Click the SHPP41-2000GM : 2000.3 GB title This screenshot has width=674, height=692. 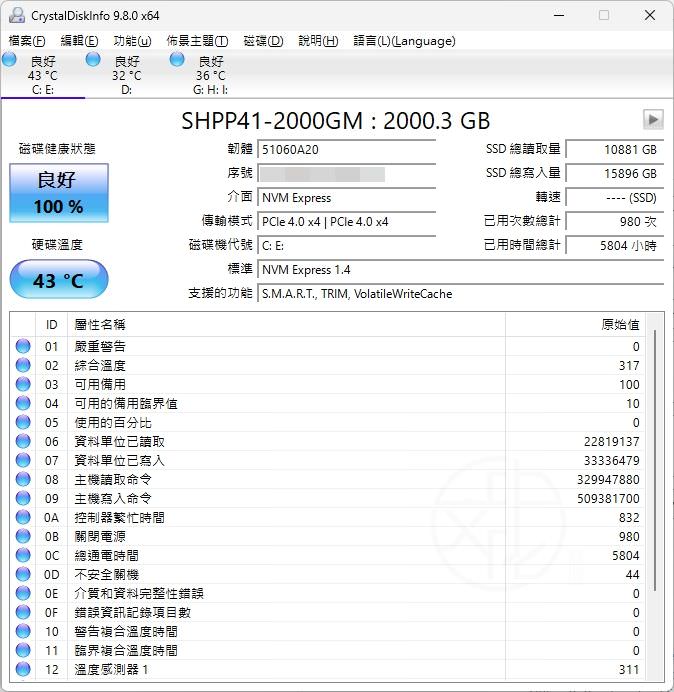335,121
